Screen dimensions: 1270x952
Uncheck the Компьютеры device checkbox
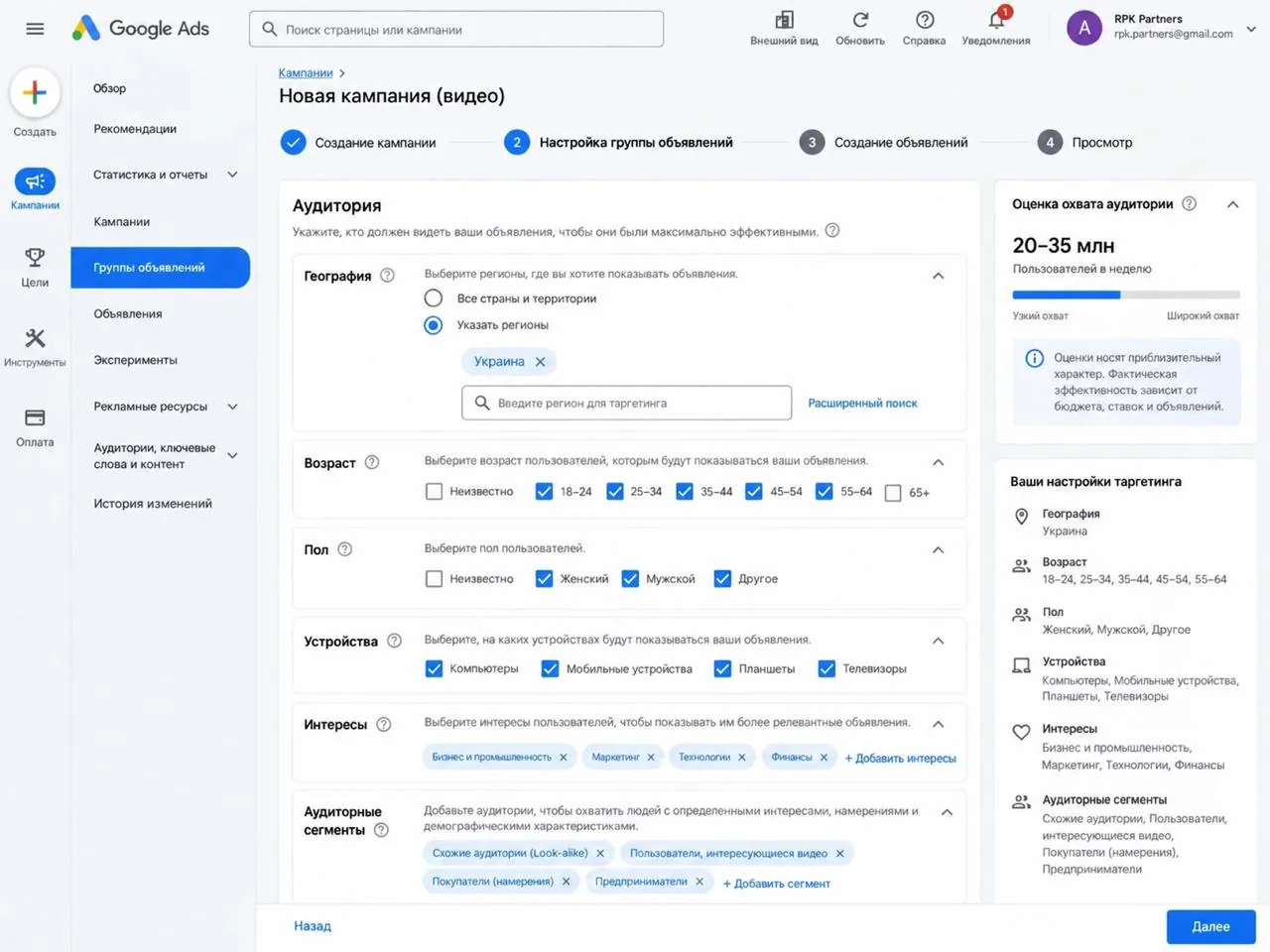[434, 668]
